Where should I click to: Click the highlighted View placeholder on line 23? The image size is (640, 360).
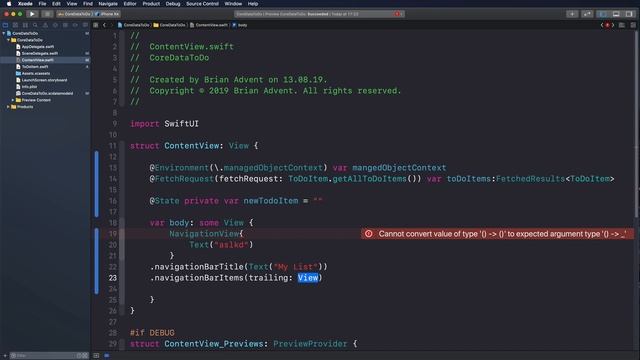point(308,278)
